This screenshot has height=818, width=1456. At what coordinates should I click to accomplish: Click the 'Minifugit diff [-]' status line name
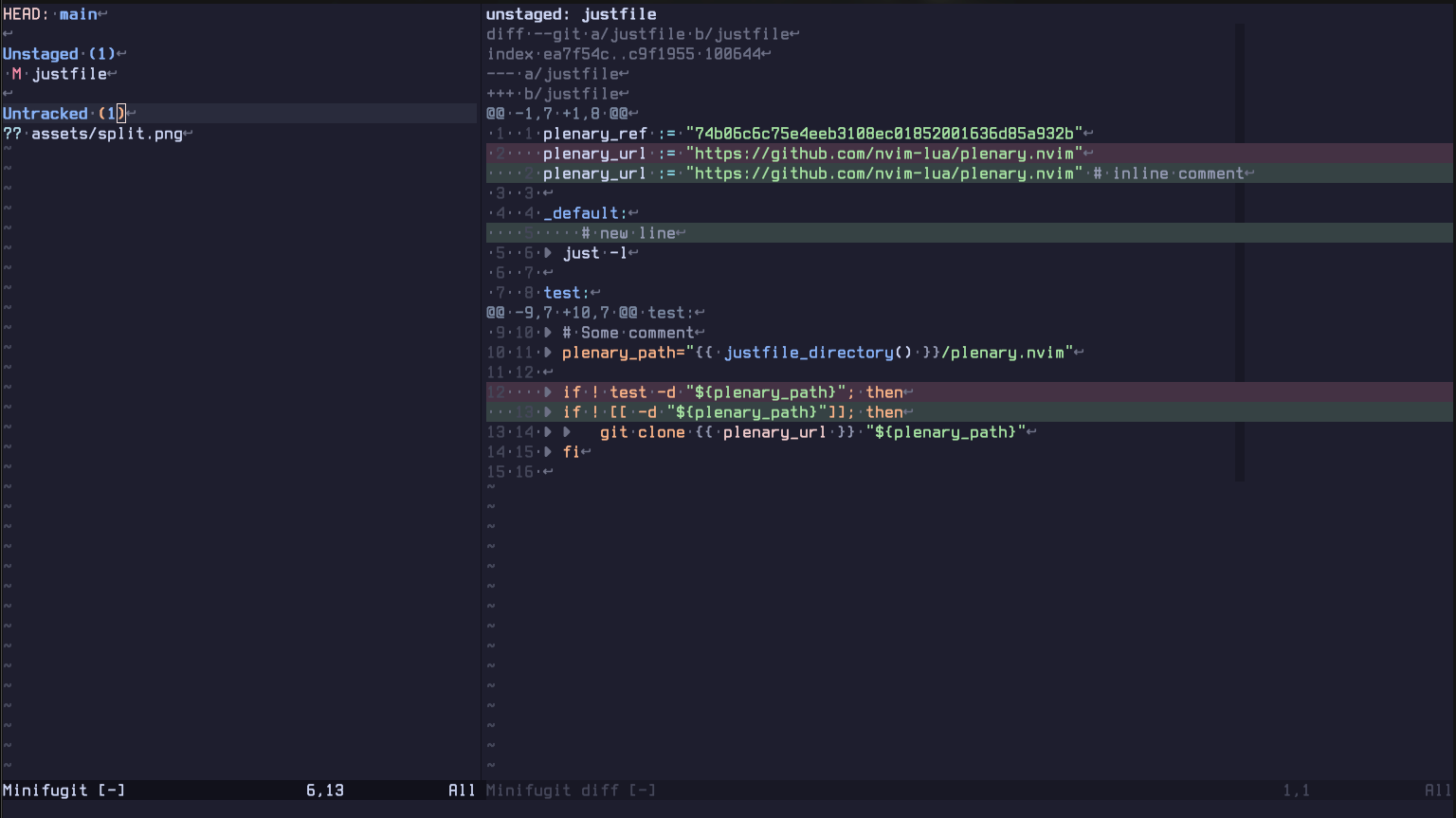click(571, 791)
